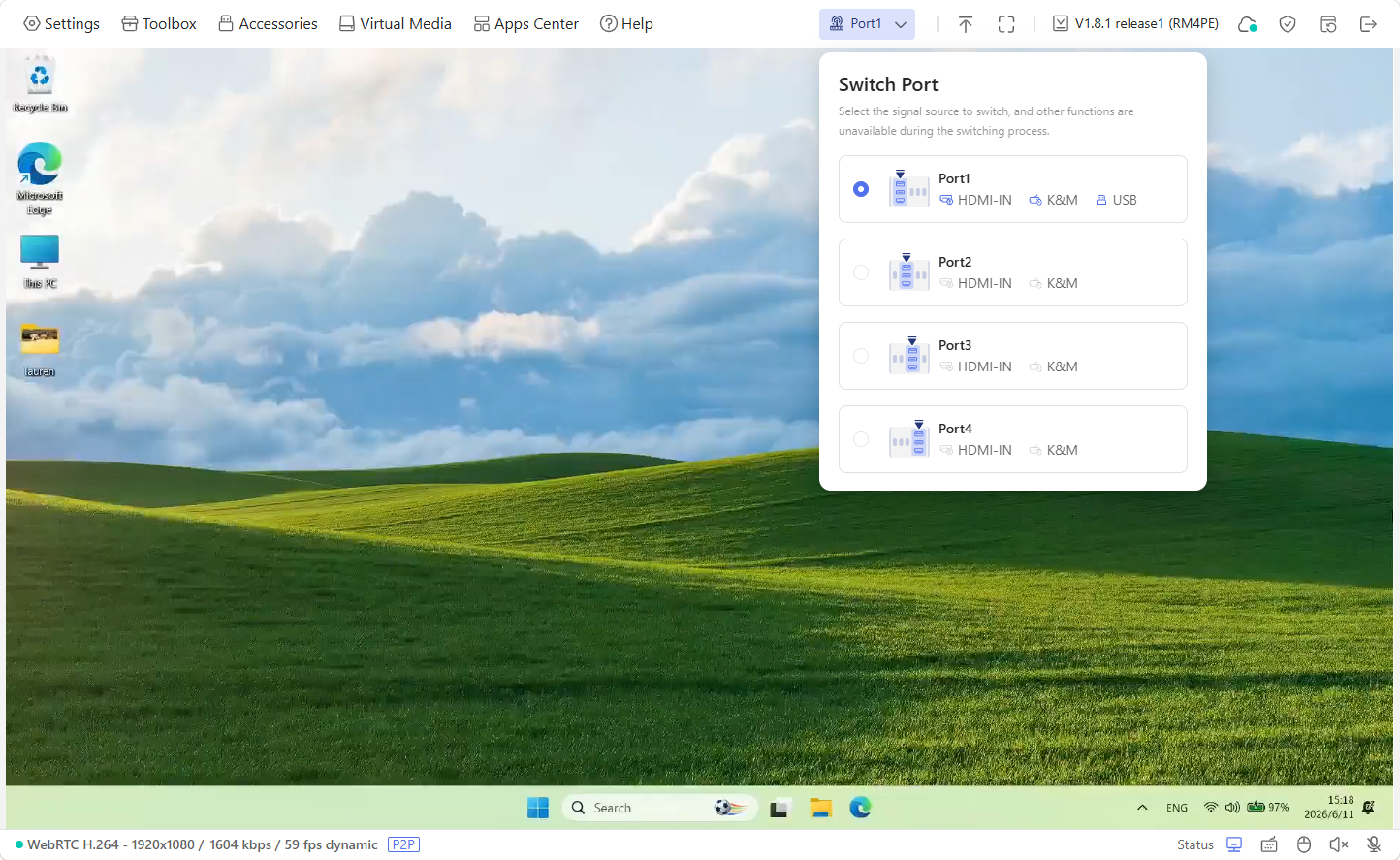Open the Toolbox menu
Viewport: 1400px width, 860px height.
point(159,23)
